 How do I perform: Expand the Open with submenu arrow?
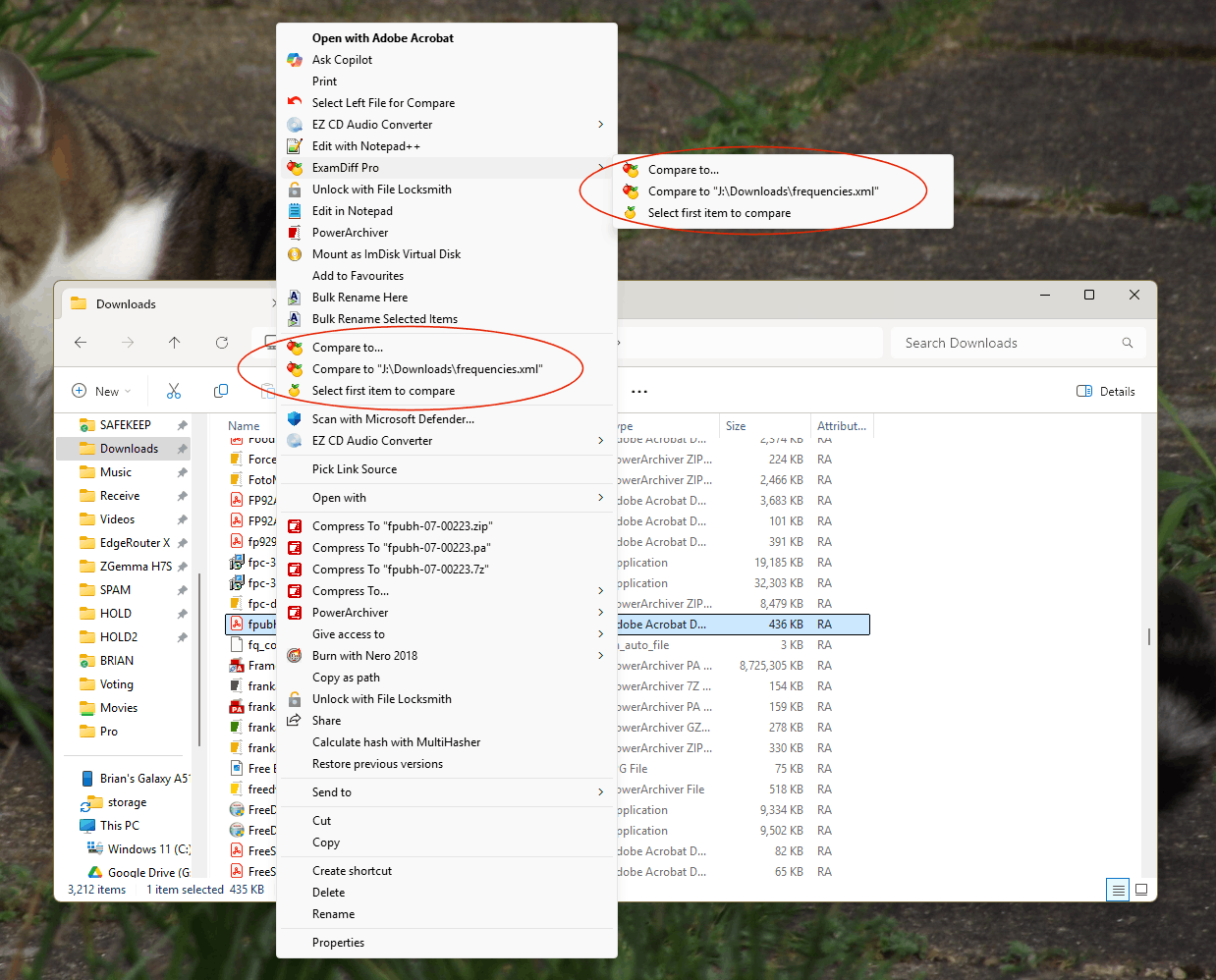coord(600,498)
